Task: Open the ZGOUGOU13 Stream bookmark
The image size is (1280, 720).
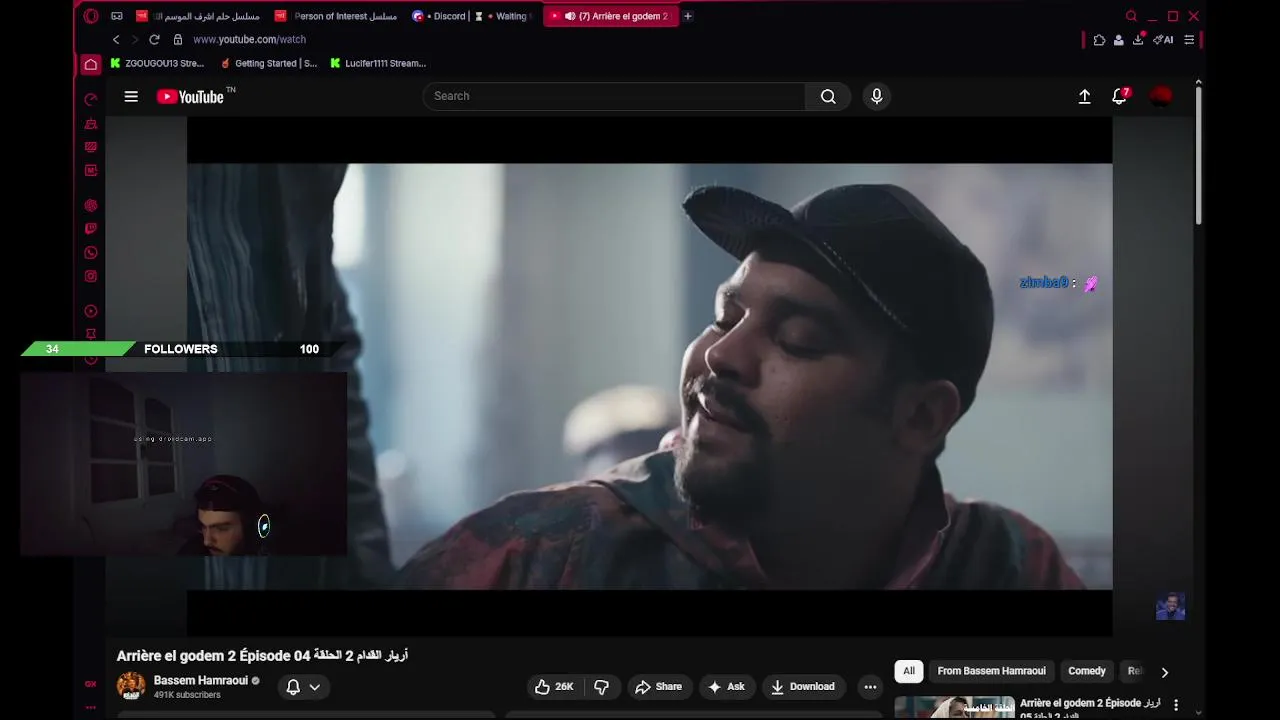Action: [157, 63]
